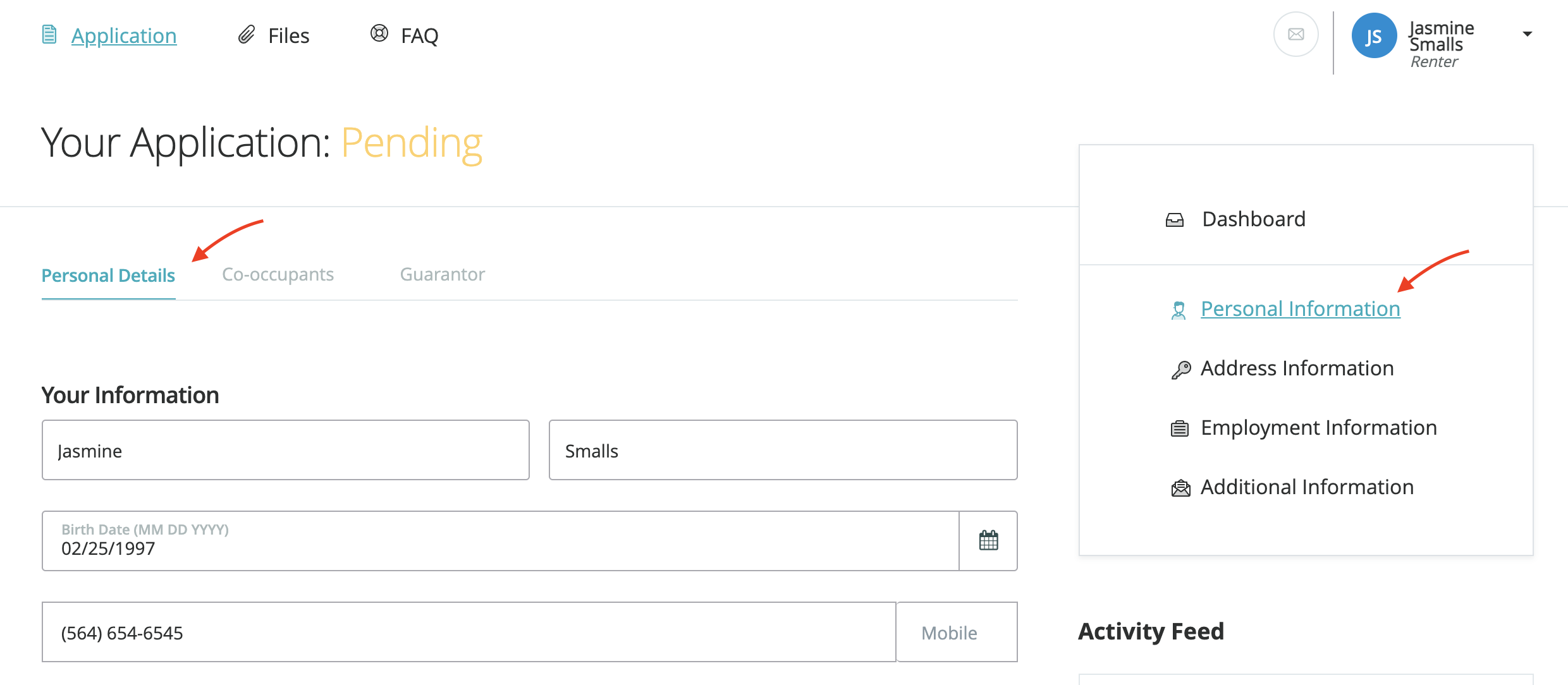Click the Additional Information envelope icon
Image resolution: width=1568 pixels, height=685 pixels.
point(1180,488)
